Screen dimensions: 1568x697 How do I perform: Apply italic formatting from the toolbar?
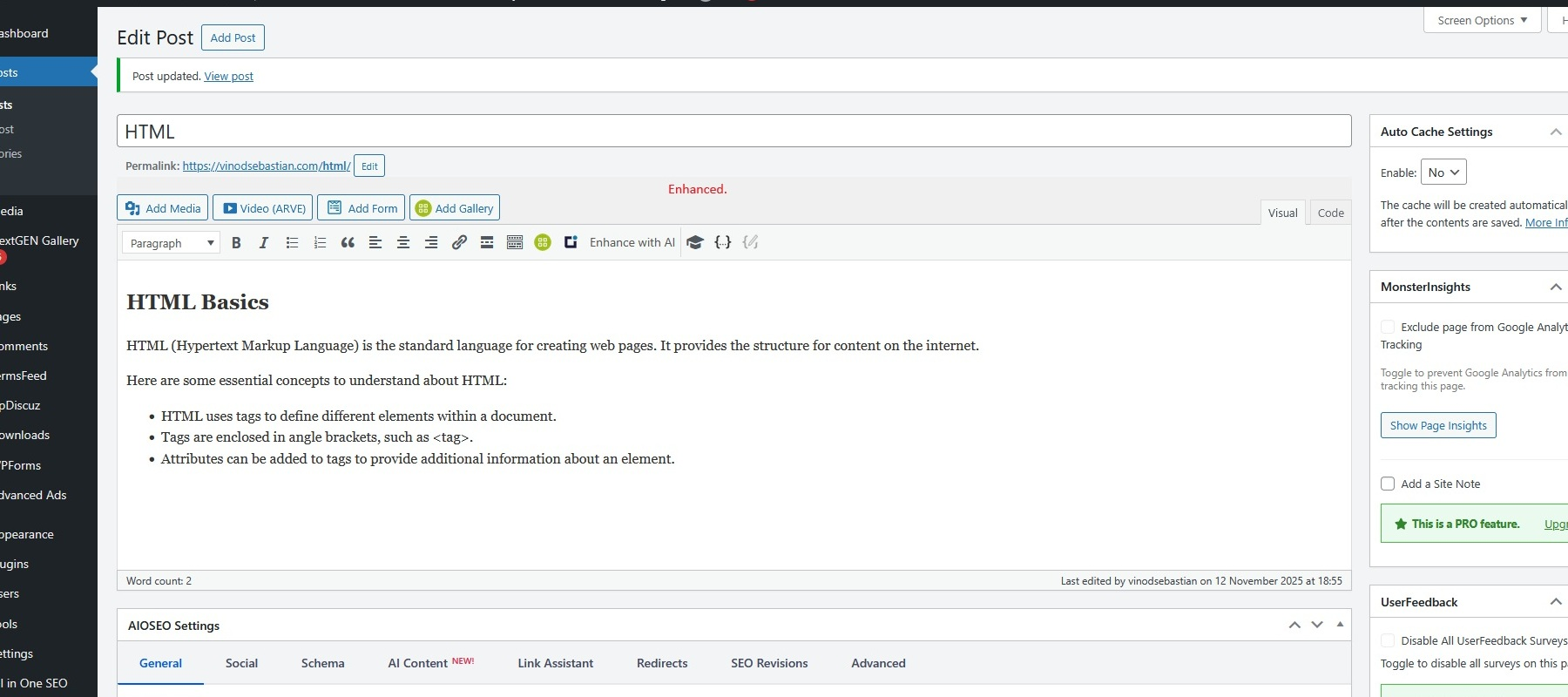(263, 243)
